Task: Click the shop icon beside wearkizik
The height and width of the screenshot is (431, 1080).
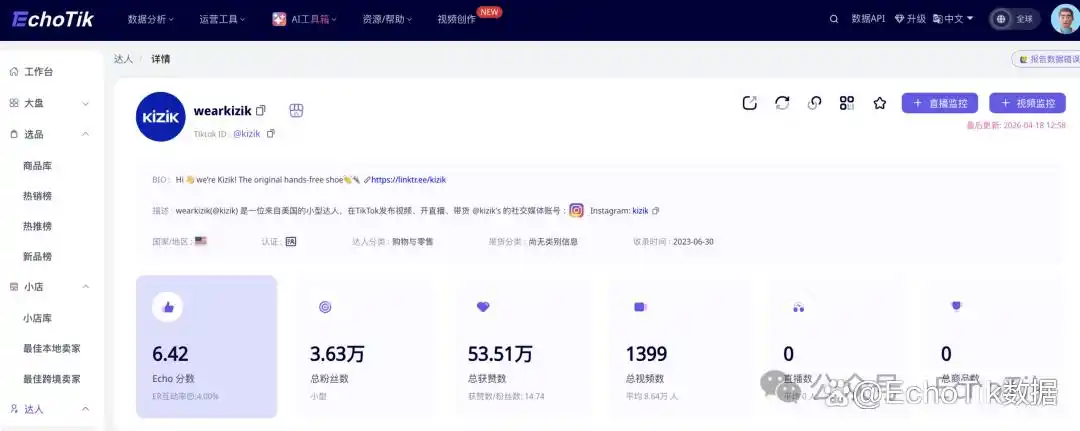Action: pos(295,111)
